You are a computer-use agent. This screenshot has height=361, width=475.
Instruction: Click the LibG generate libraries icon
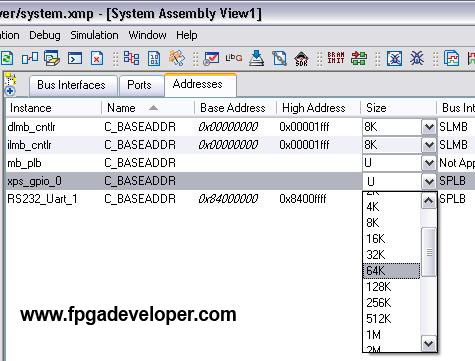pos(234,58)
